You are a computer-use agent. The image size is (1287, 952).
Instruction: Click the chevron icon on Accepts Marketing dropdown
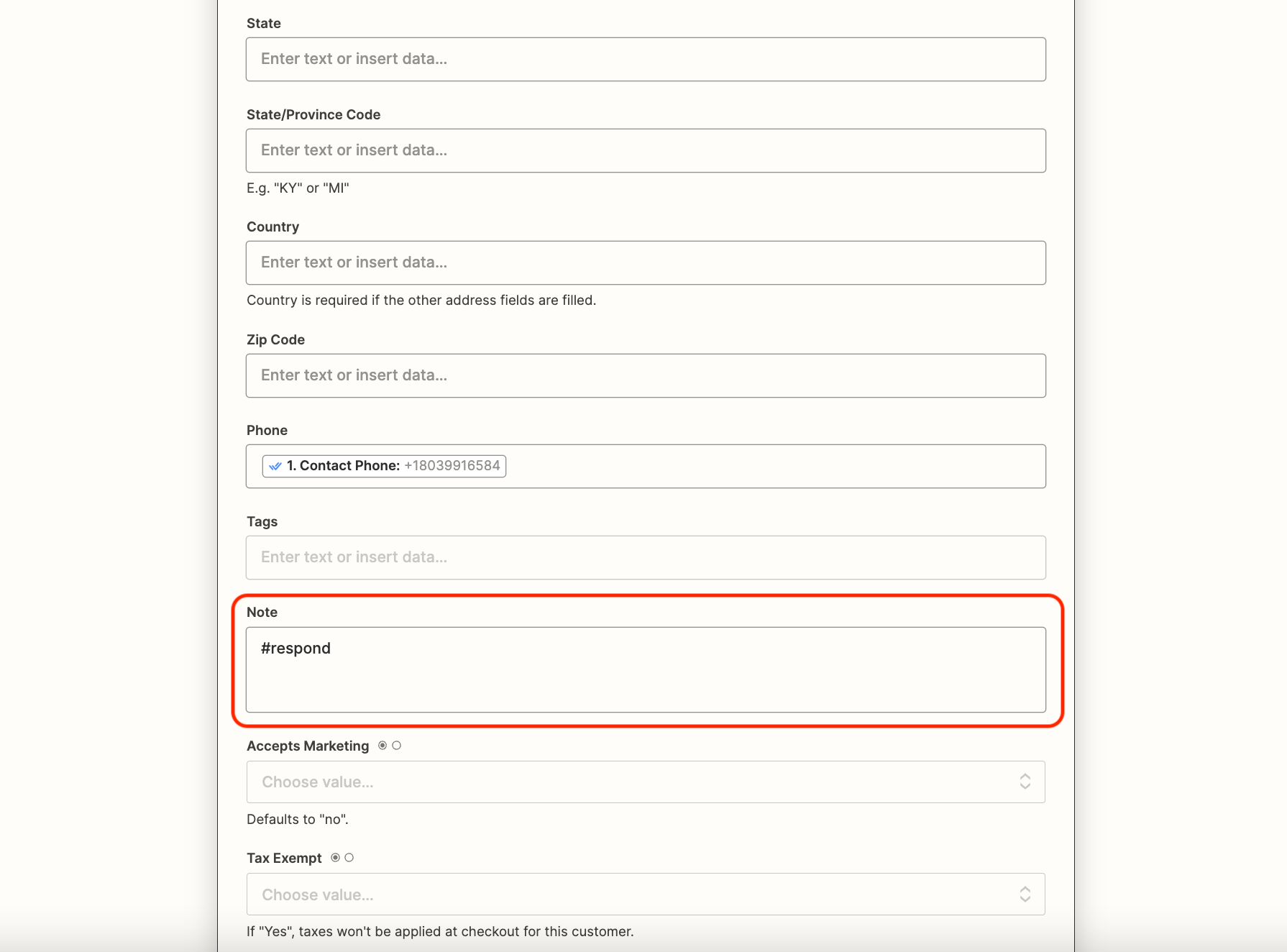point(1026,782)
